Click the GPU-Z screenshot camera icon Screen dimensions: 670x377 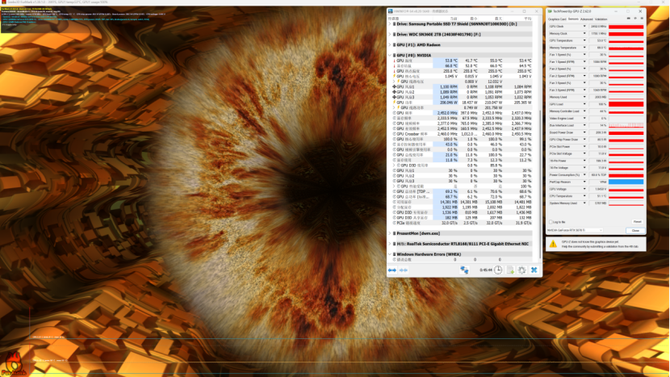[629, 19]
